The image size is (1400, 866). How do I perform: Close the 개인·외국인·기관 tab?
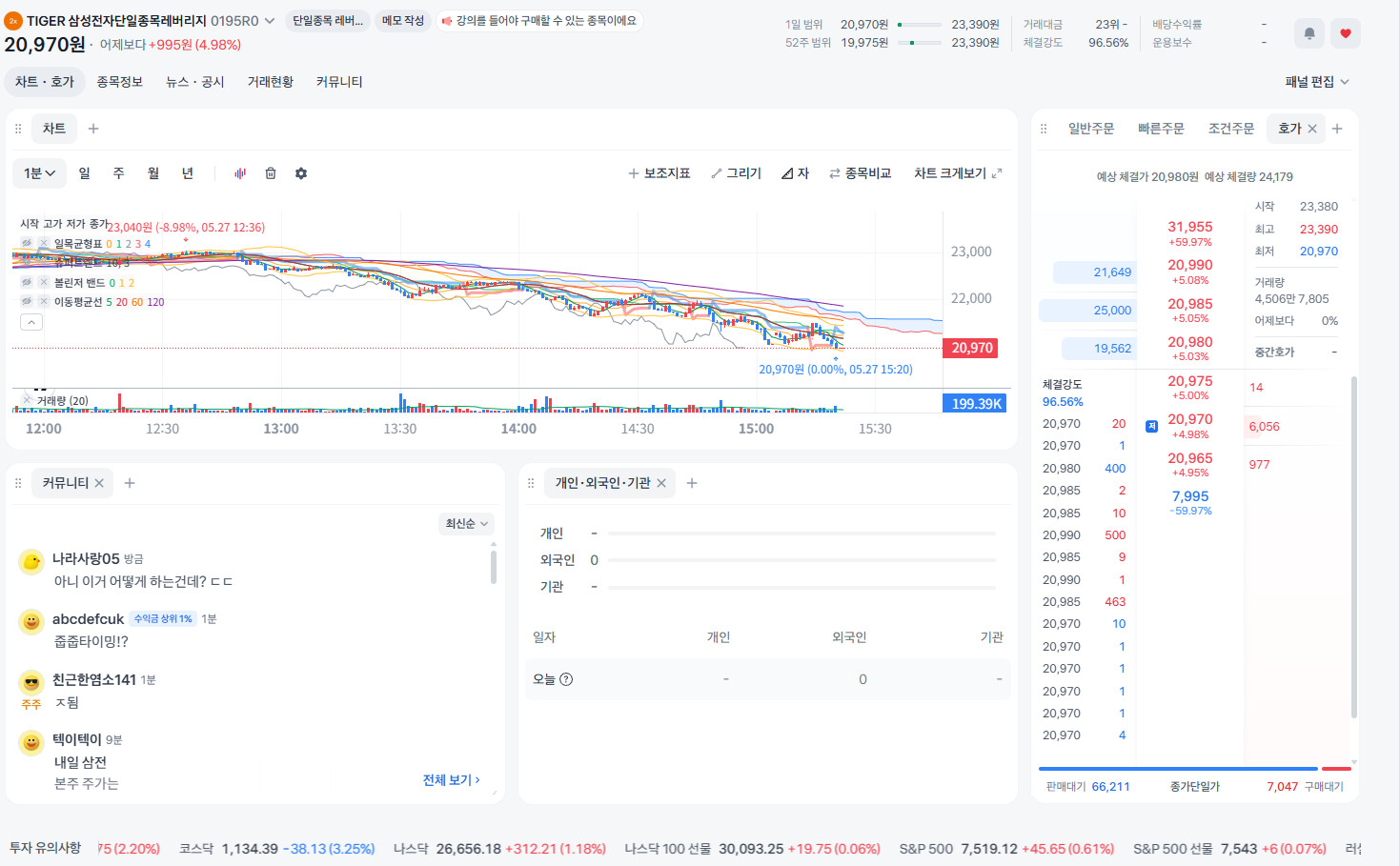(x=661, y=483)
